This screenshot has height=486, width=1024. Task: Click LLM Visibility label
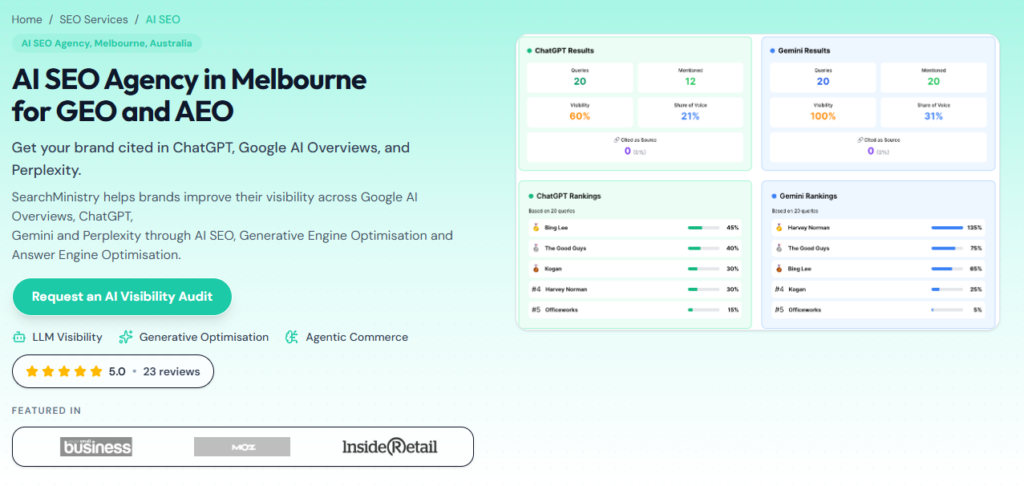click(67, 337)
